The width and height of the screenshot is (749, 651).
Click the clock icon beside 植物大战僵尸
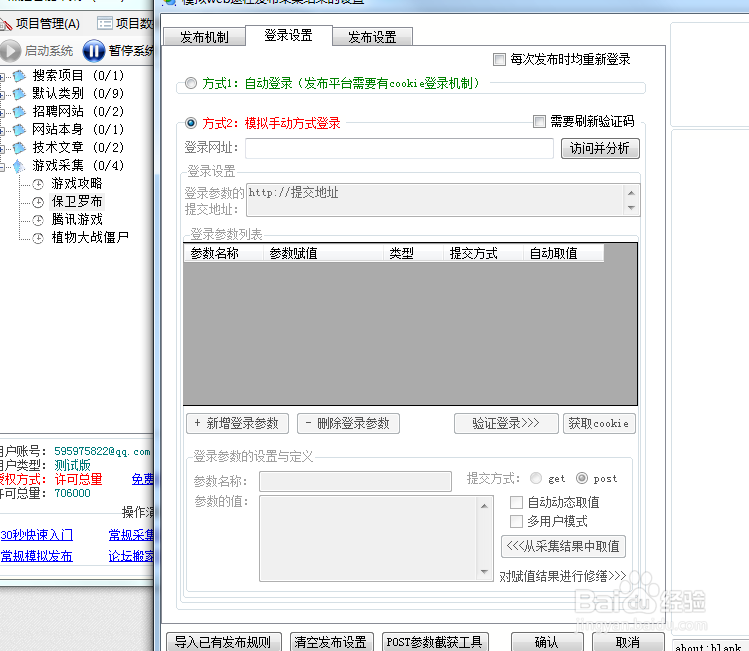pyautogui.click(x=38, y=238)
